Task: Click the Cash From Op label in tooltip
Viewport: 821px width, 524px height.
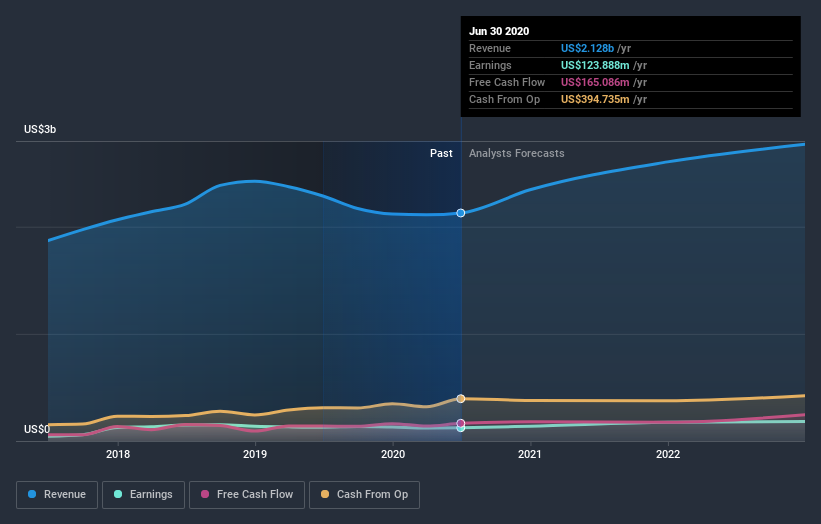Action: click(504, 99)
